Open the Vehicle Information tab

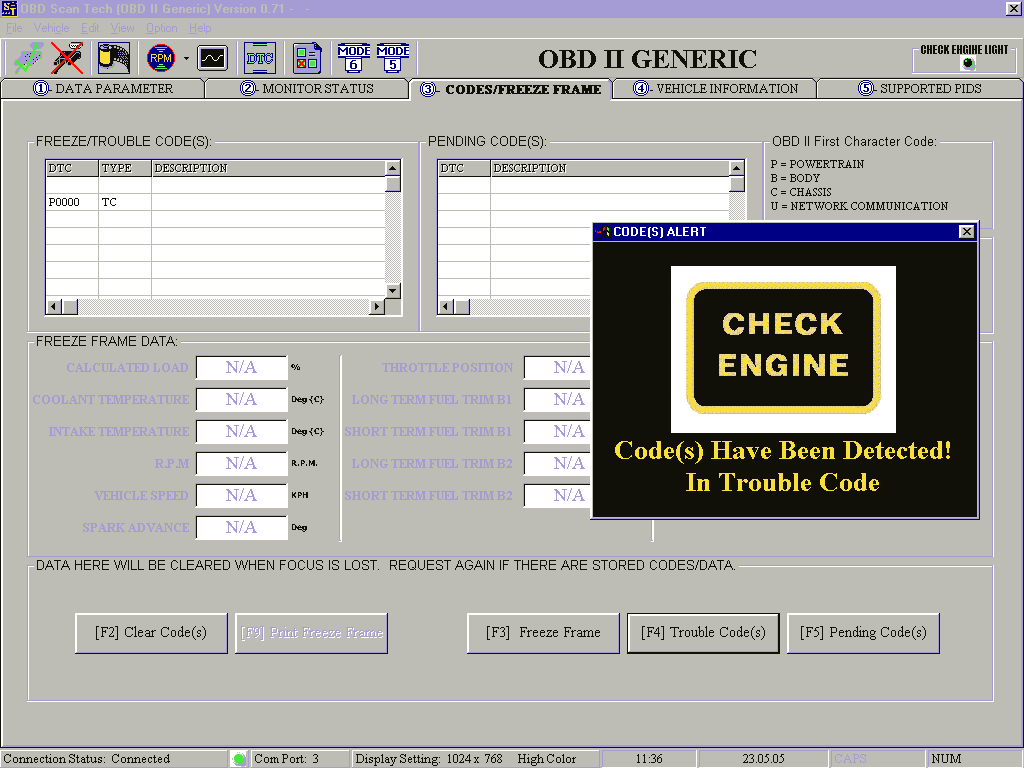716,88
